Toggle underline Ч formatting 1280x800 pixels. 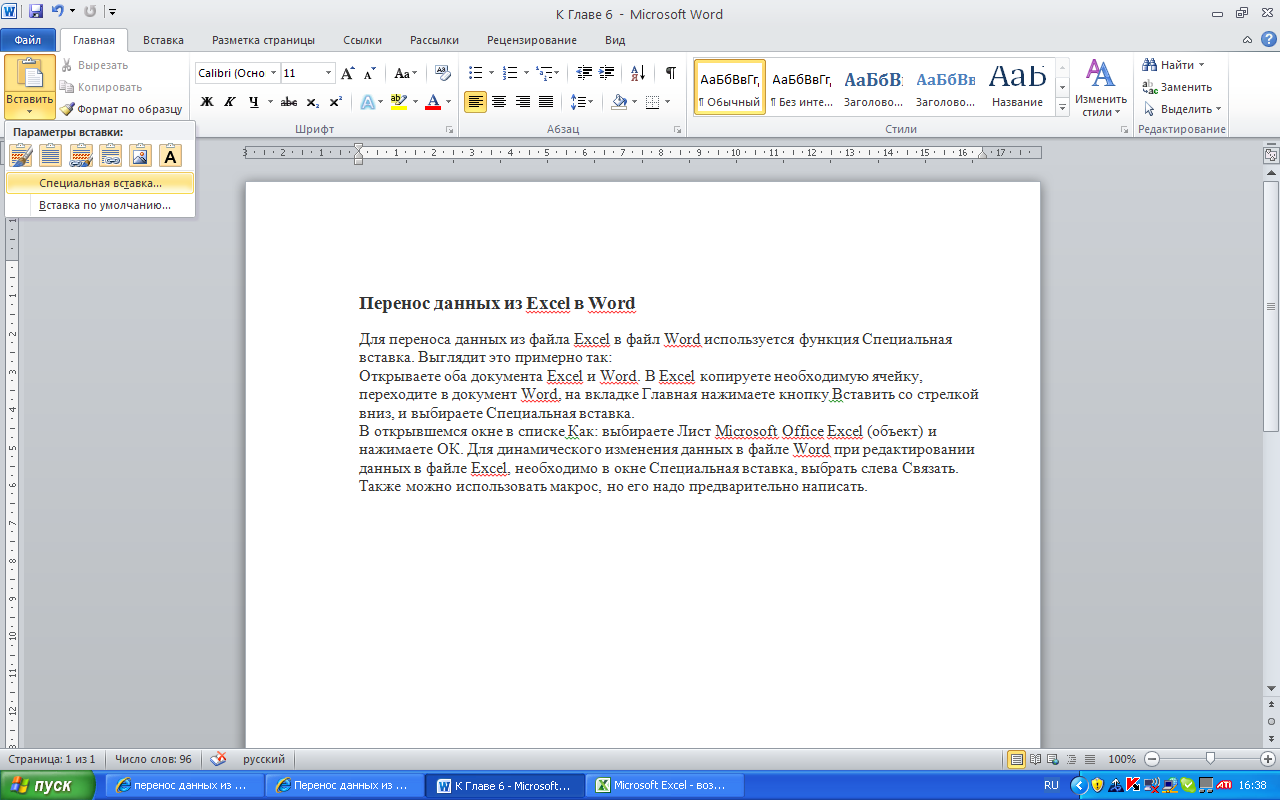(253, 102)
